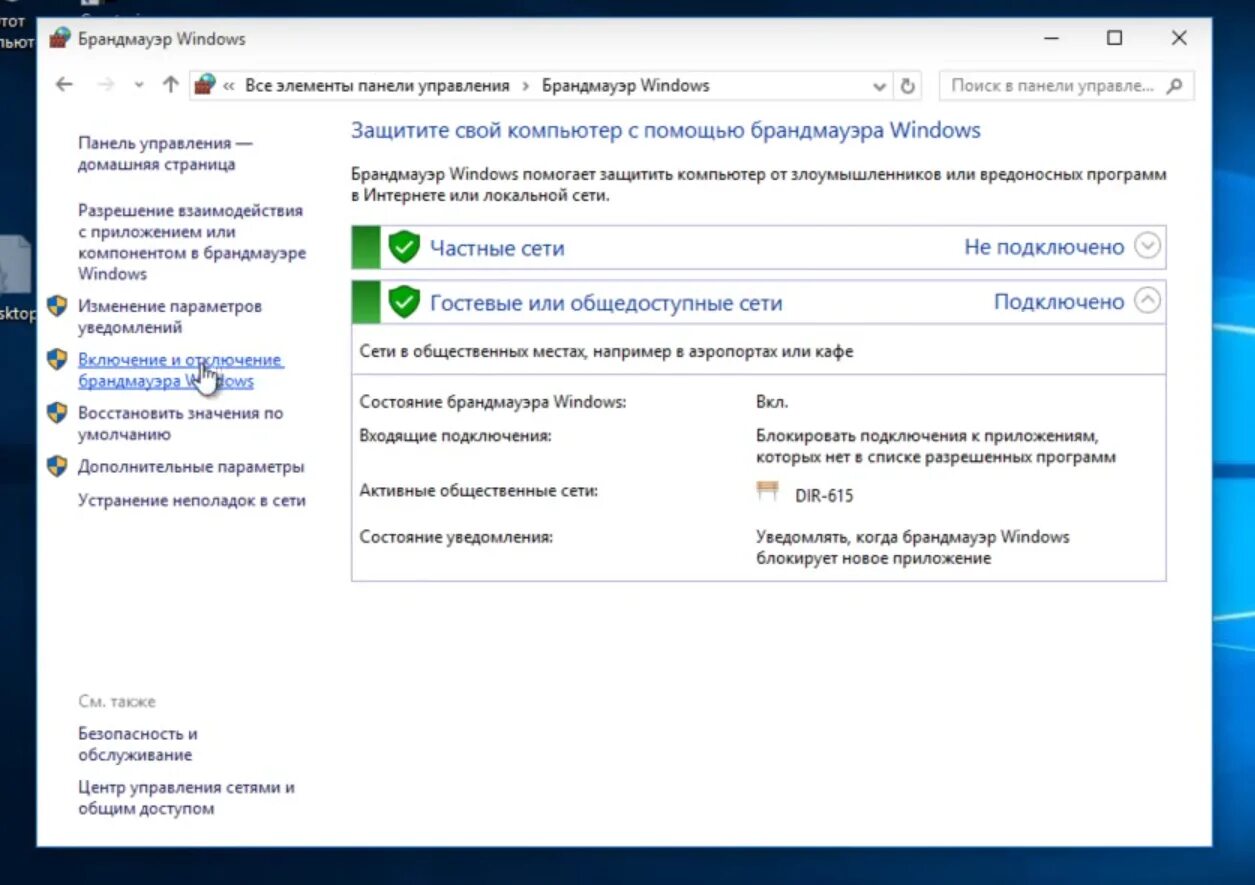
Task: Click 'Состояние брандмауэра Windows:' label
Action: (x=493, y=403)
